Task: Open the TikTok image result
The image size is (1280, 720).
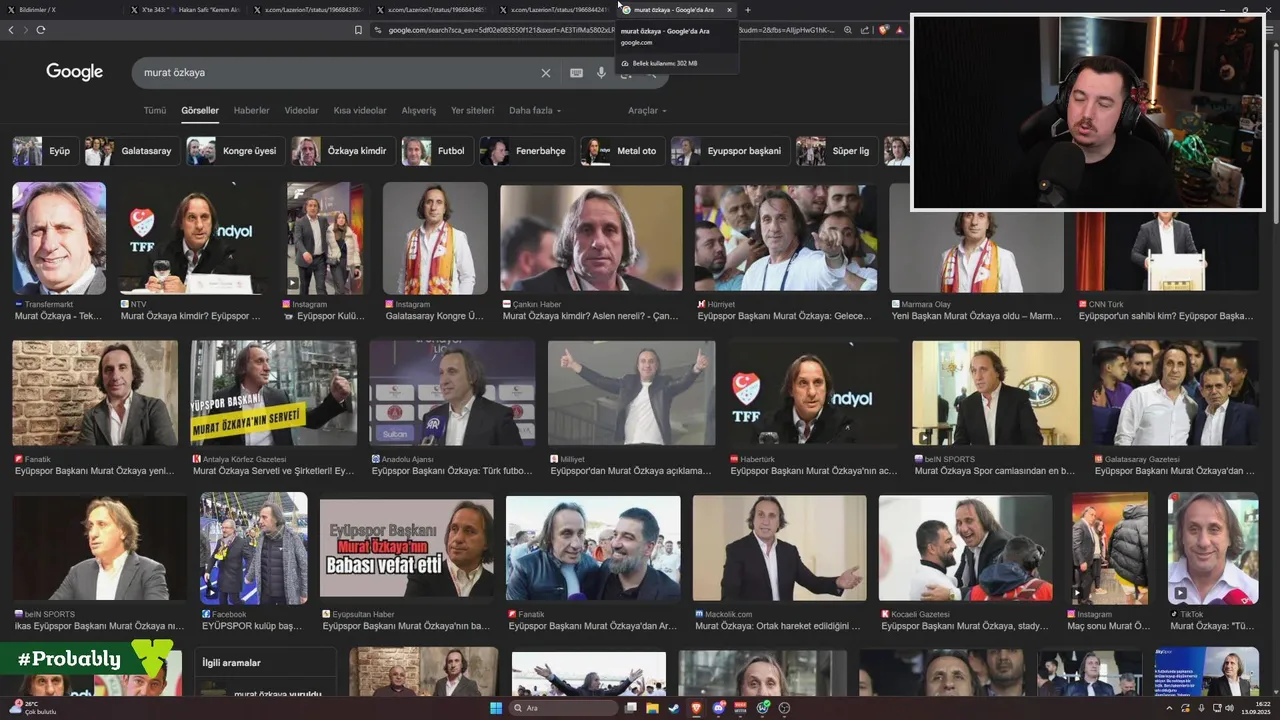Action: 1213,549
